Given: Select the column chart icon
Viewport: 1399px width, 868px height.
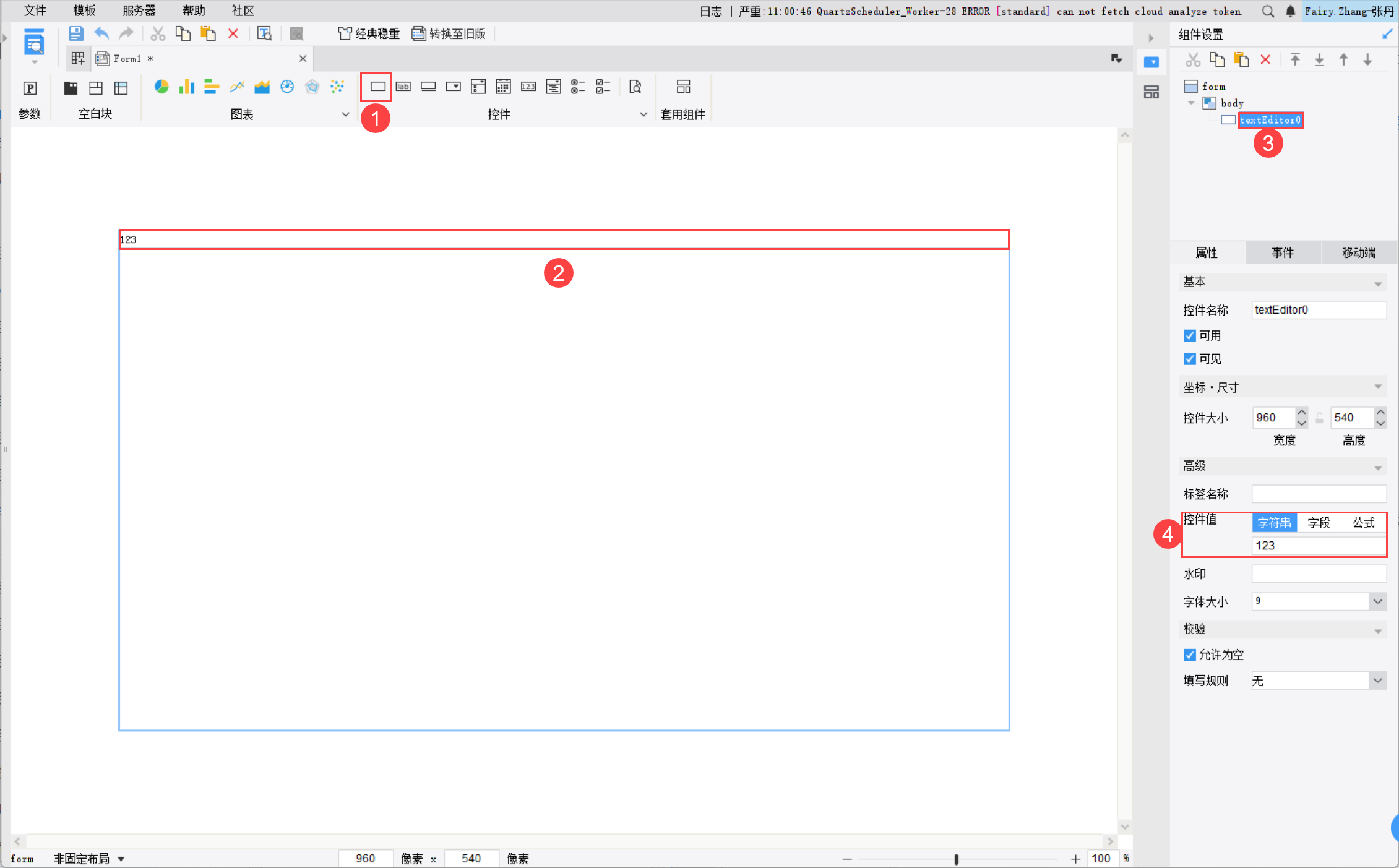Looking at the screenshot, I should coord(186,87).
